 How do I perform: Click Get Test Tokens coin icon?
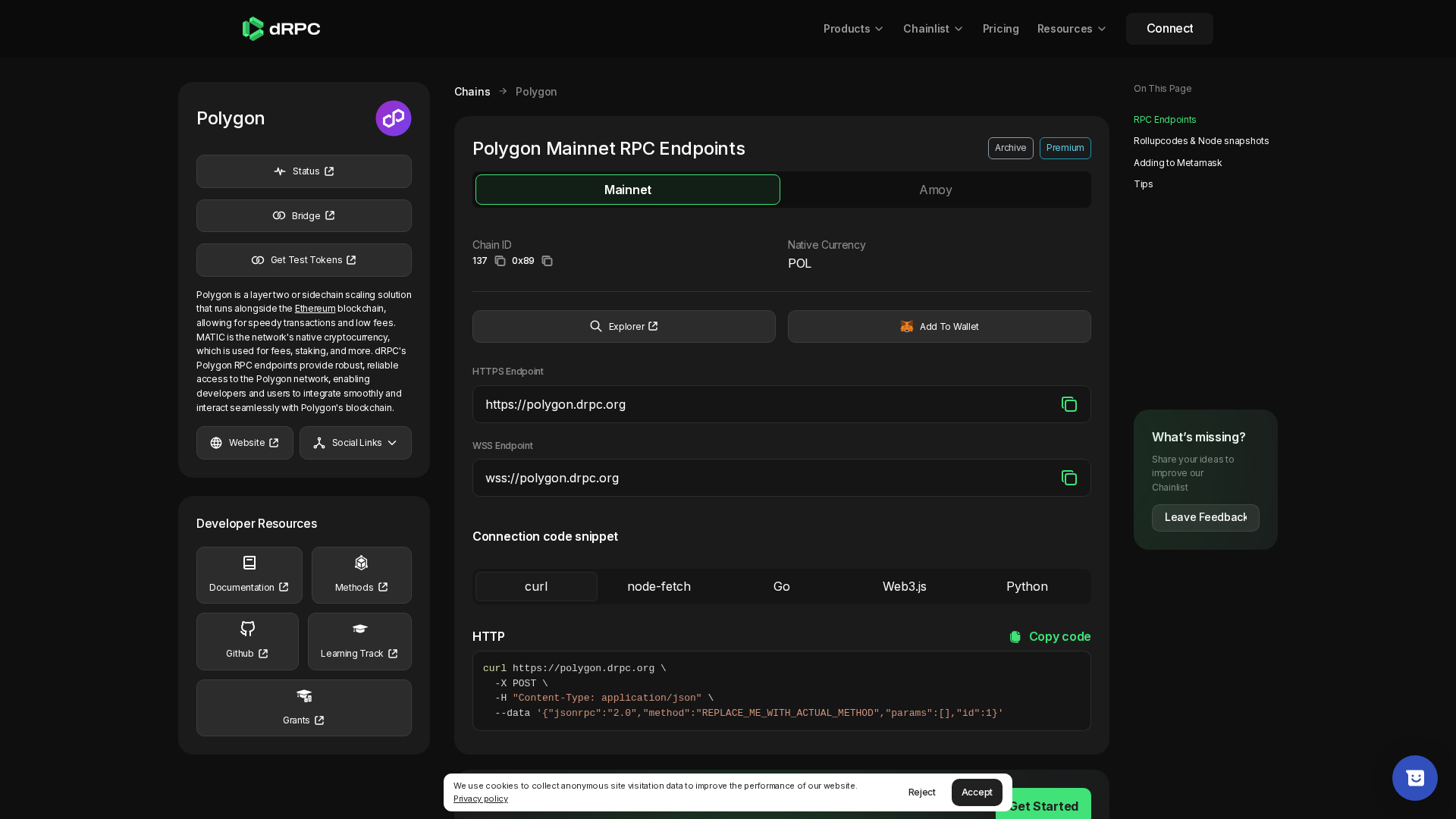(258, 260)
